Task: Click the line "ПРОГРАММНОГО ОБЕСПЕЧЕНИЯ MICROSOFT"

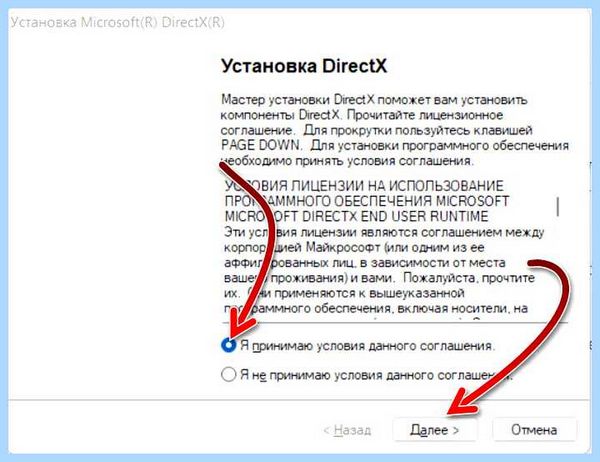Action: click(367, 201)
